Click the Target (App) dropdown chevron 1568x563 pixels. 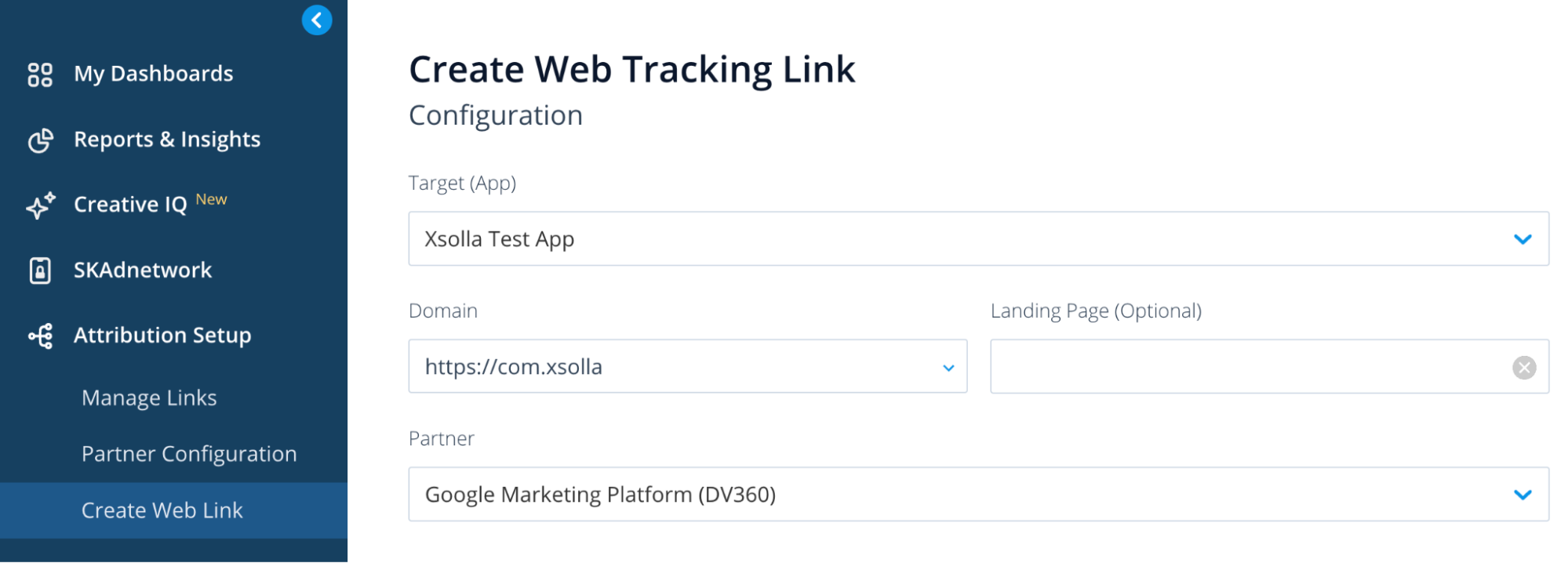tap(1522, 239)
